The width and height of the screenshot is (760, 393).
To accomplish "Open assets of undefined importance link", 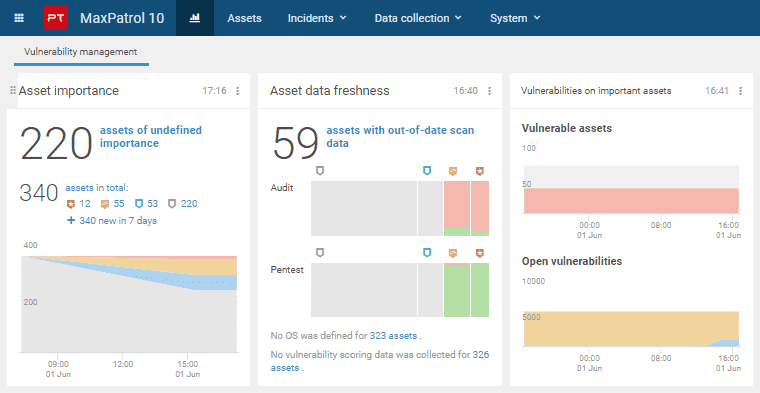I will [x=151, y=137].
